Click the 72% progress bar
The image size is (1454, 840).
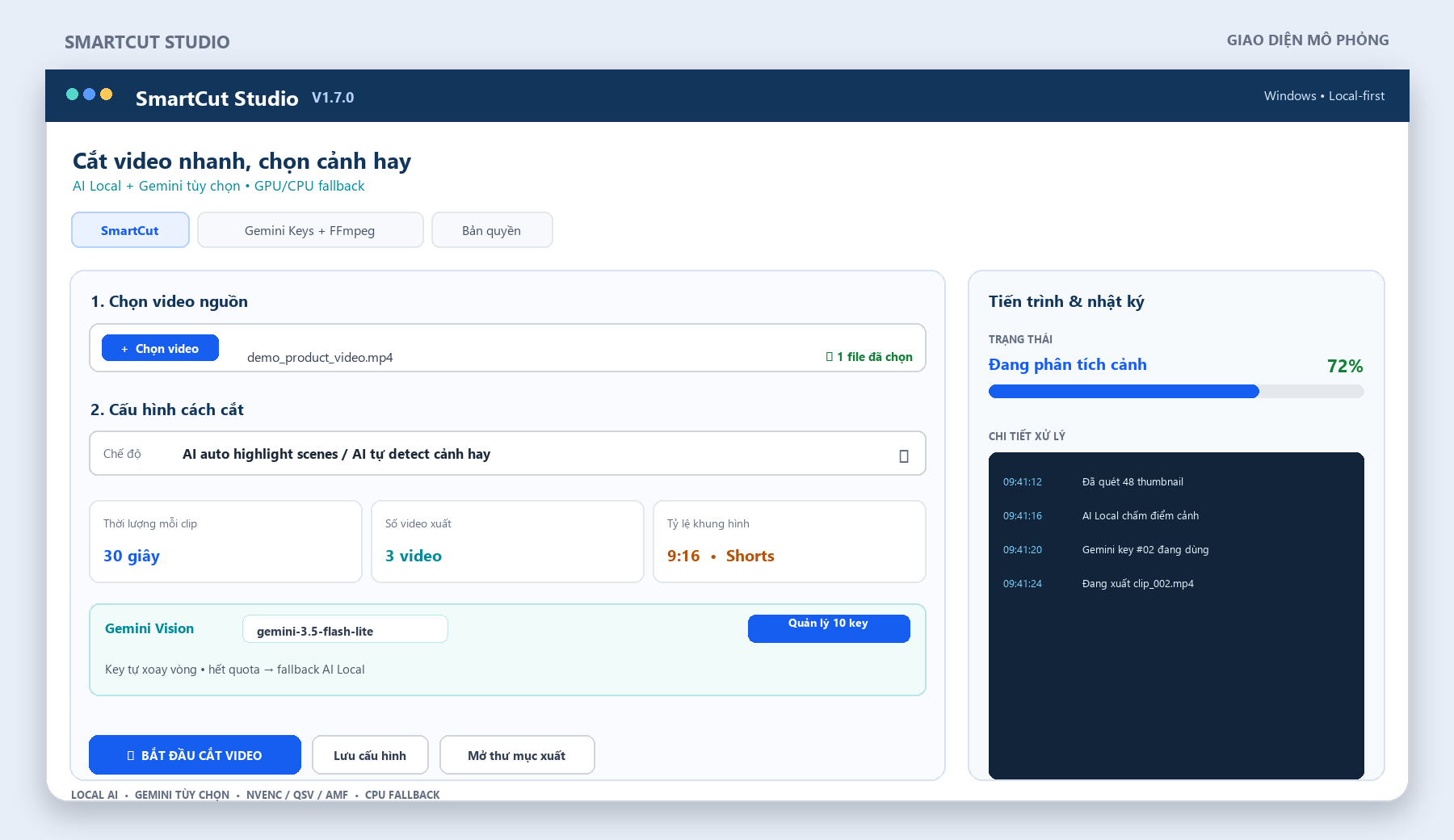(1176, 392)
